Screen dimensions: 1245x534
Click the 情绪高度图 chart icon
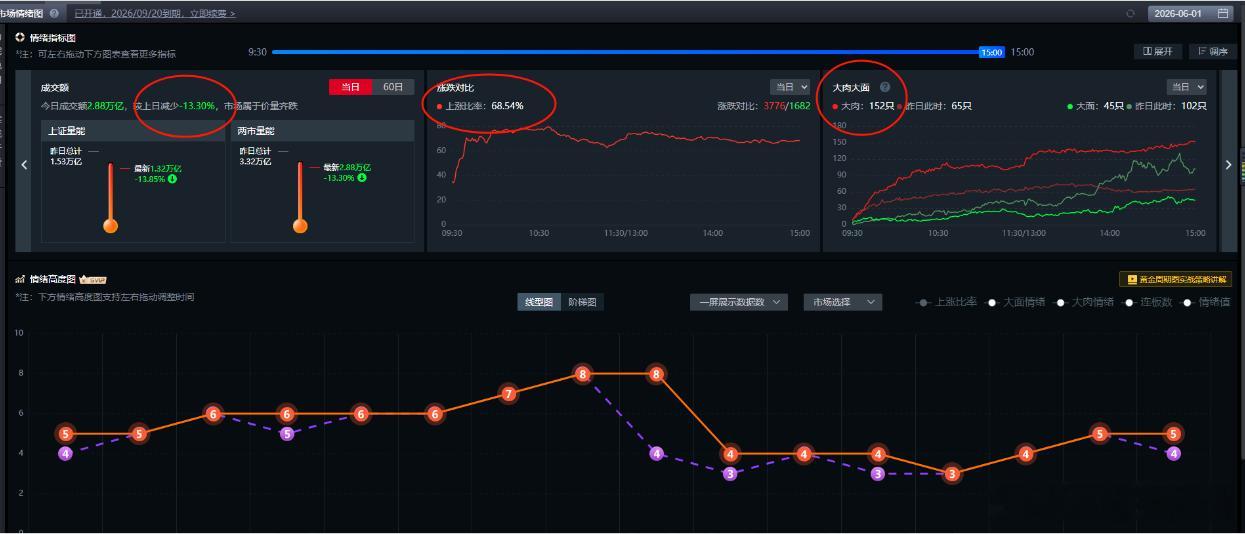20,279
